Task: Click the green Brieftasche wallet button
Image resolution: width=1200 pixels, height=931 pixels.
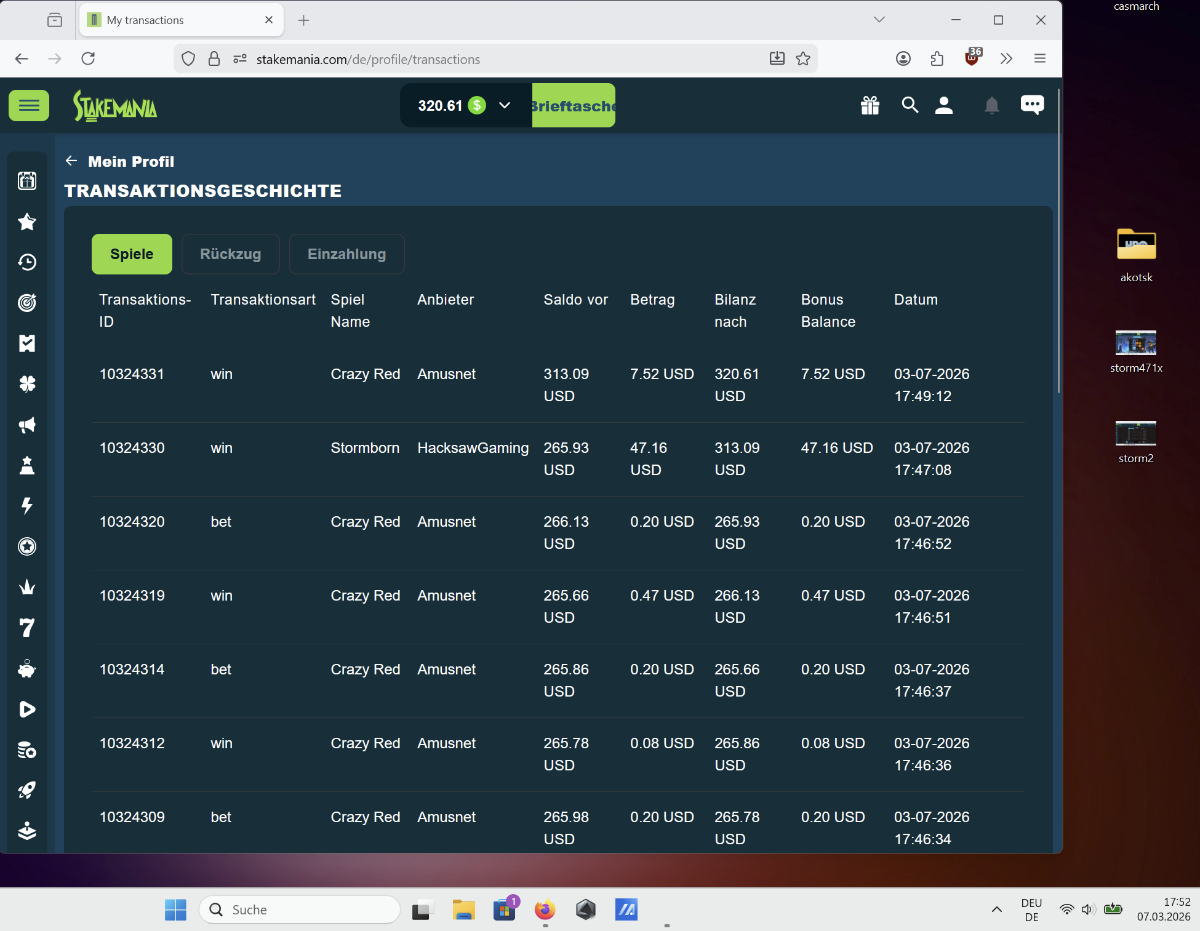Action: [x=573, y=105]
